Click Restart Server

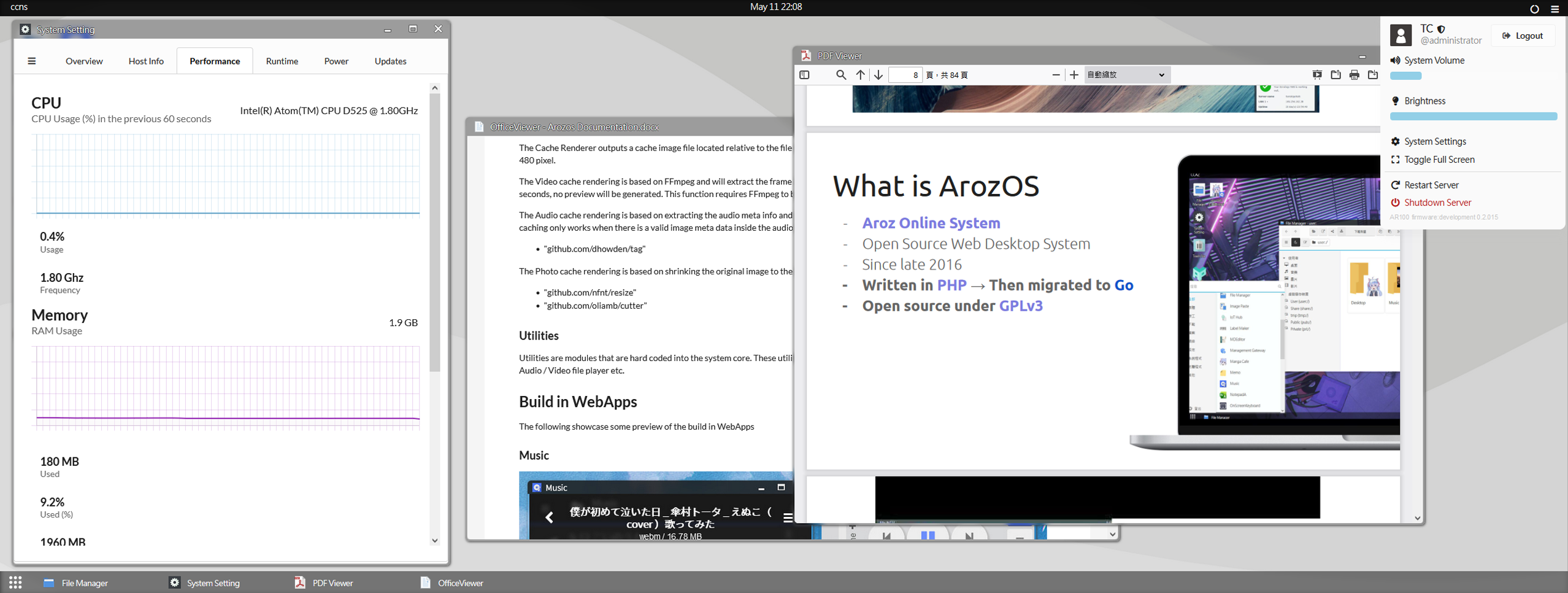pyautogui.click(x=1431, y=185)
